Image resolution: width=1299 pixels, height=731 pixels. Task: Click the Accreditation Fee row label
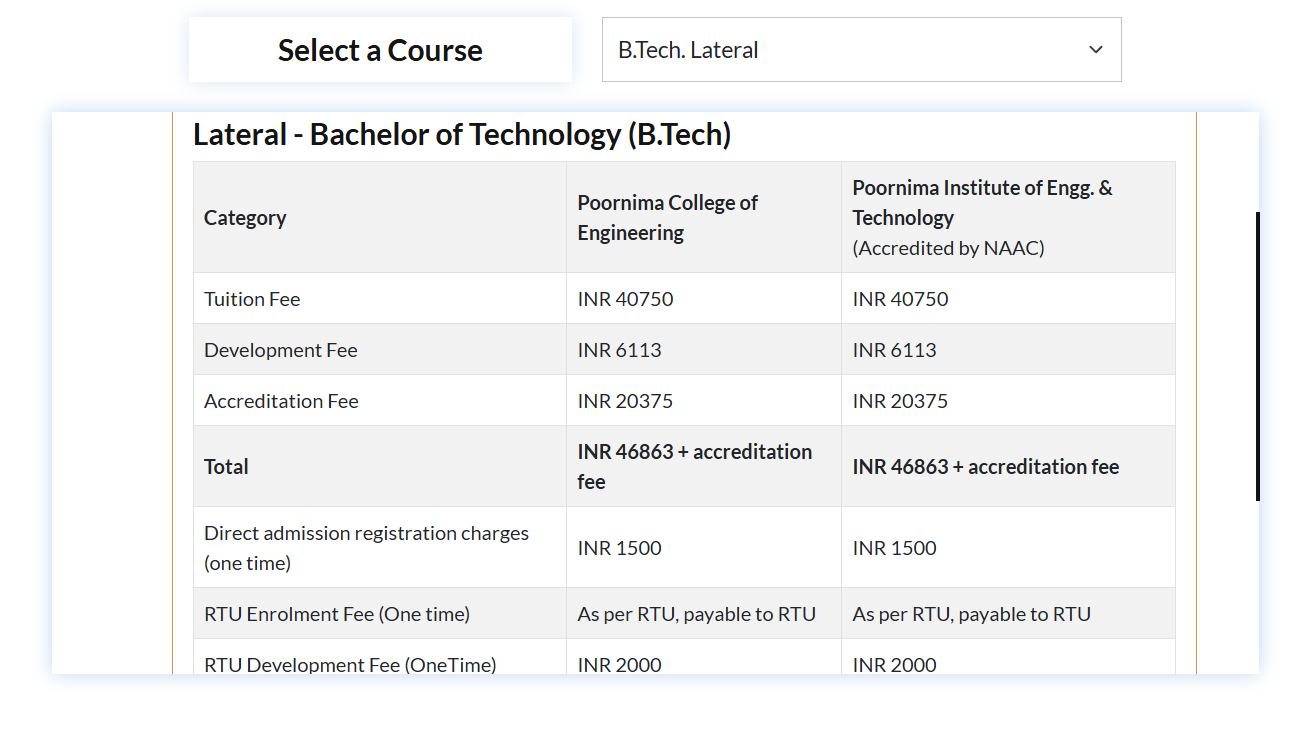pos(281,401)
